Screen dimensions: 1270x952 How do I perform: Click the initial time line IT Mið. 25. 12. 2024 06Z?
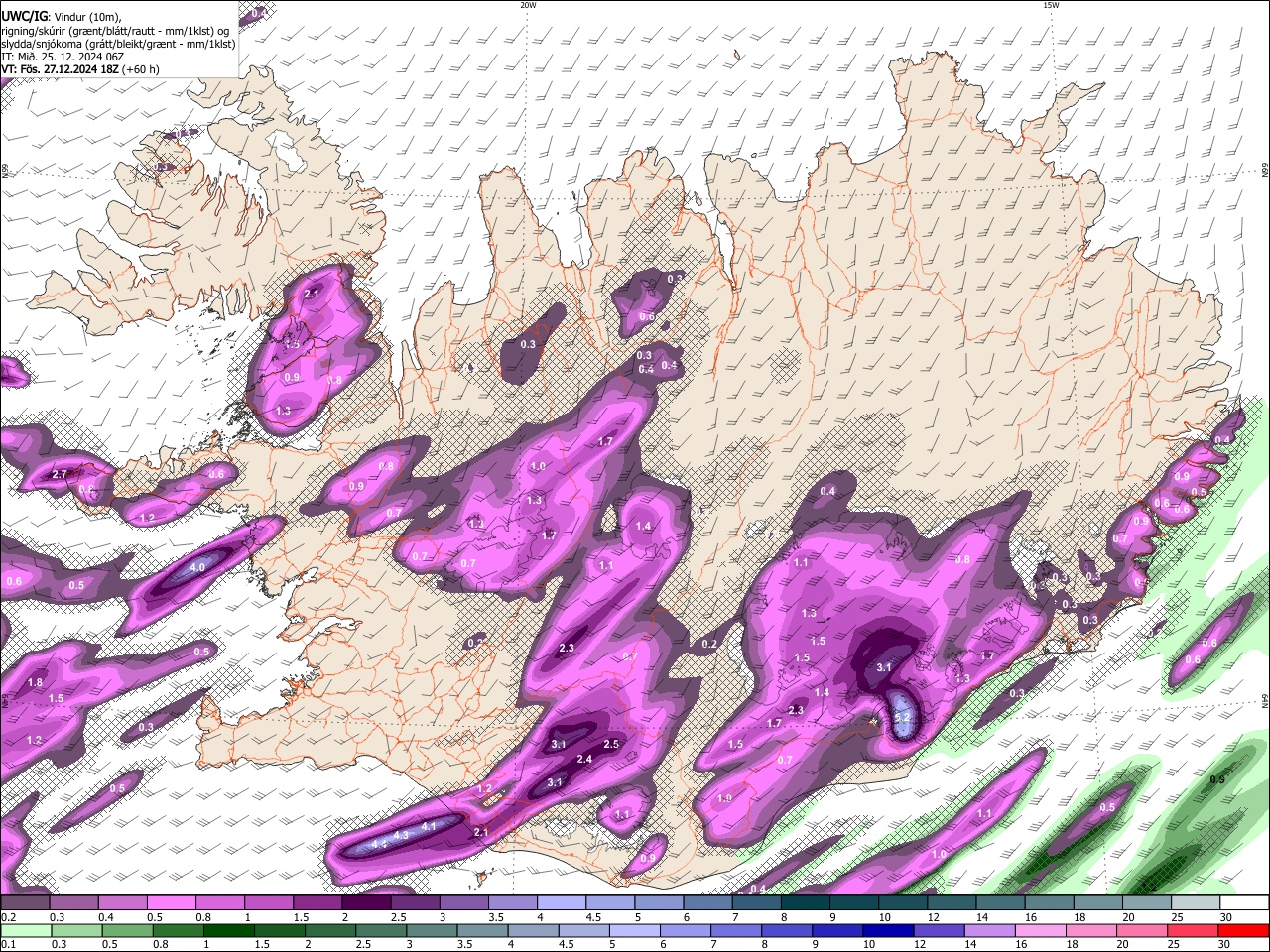(63, 57)
